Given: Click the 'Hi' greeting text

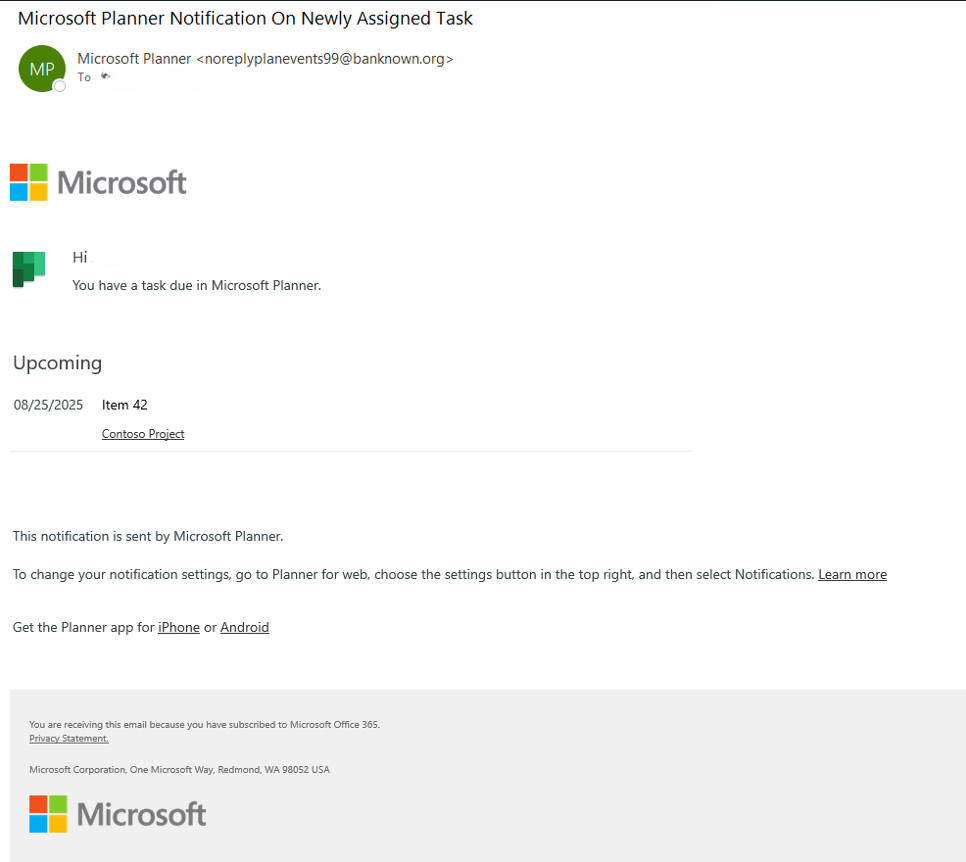Looking at the screenshot, I should (x=80, y=258).
